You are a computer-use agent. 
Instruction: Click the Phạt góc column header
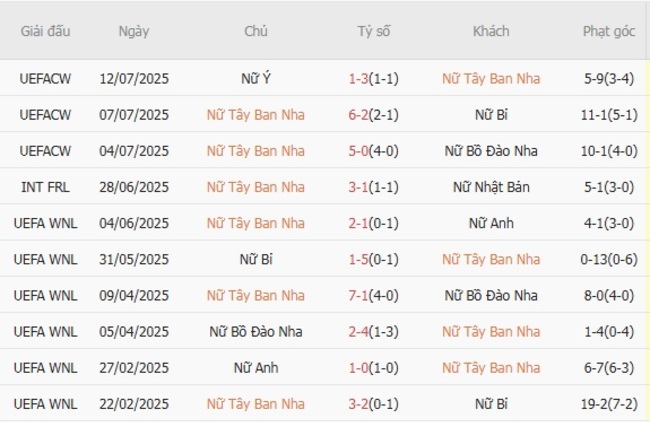tap(609, 31)
